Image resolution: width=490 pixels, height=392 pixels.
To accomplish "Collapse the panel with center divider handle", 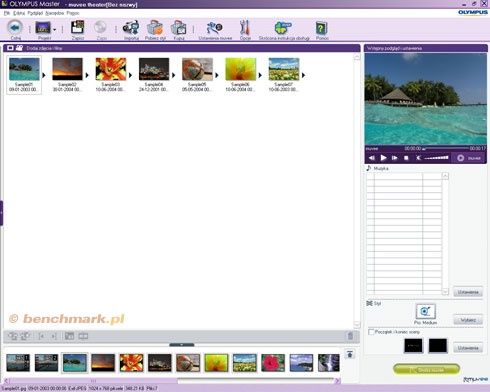I will pos(182,345).
